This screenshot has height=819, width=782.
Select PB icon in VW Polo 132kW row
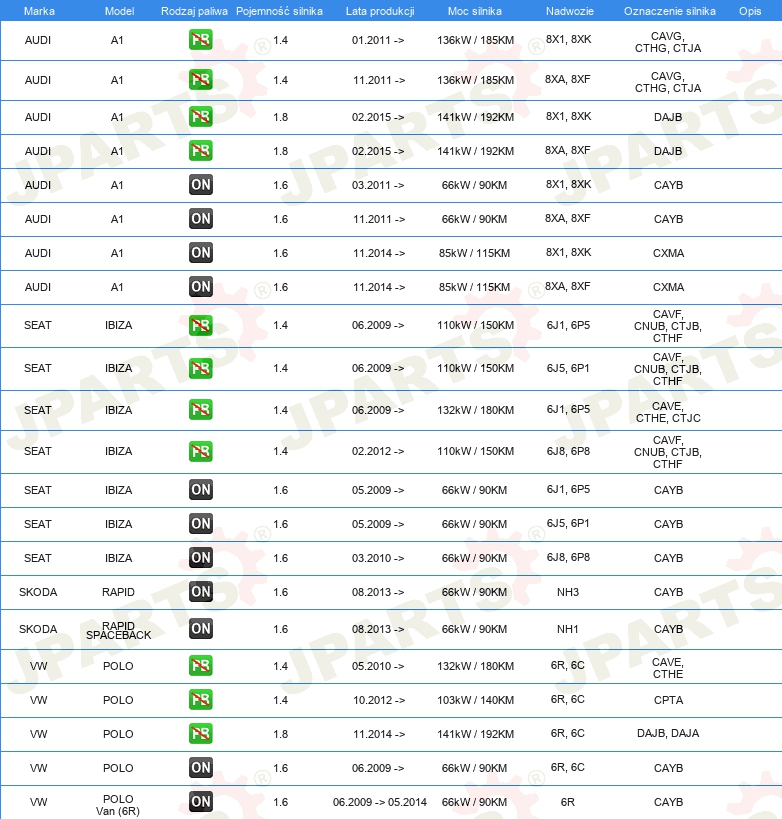(201, 665)
